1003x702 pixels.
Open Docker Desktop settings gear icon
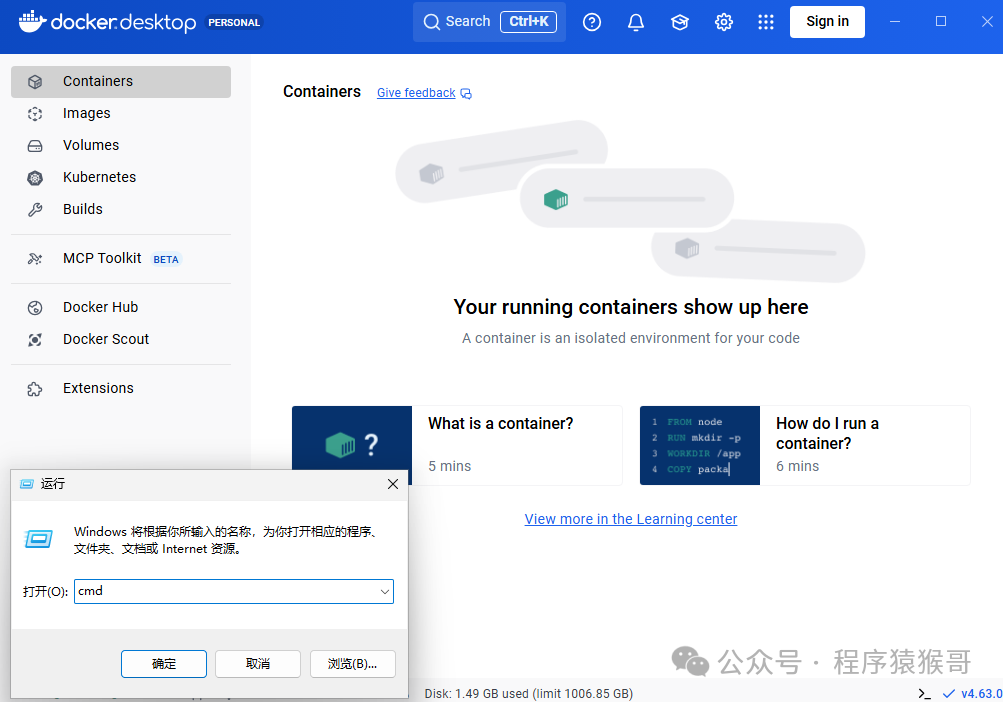point(724,22)
